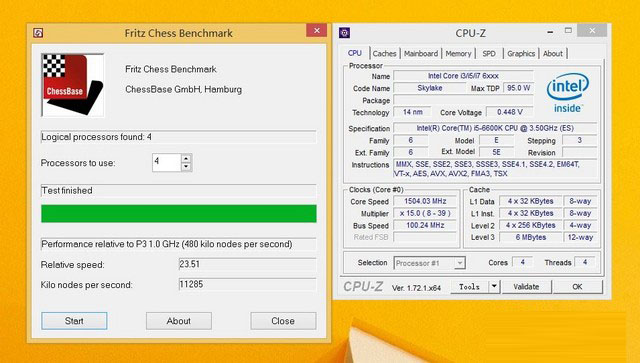Click the Level 2 4-way associativity value
Image resolution: width=640 pixels, height=363 pixels.
pos(580,225)
